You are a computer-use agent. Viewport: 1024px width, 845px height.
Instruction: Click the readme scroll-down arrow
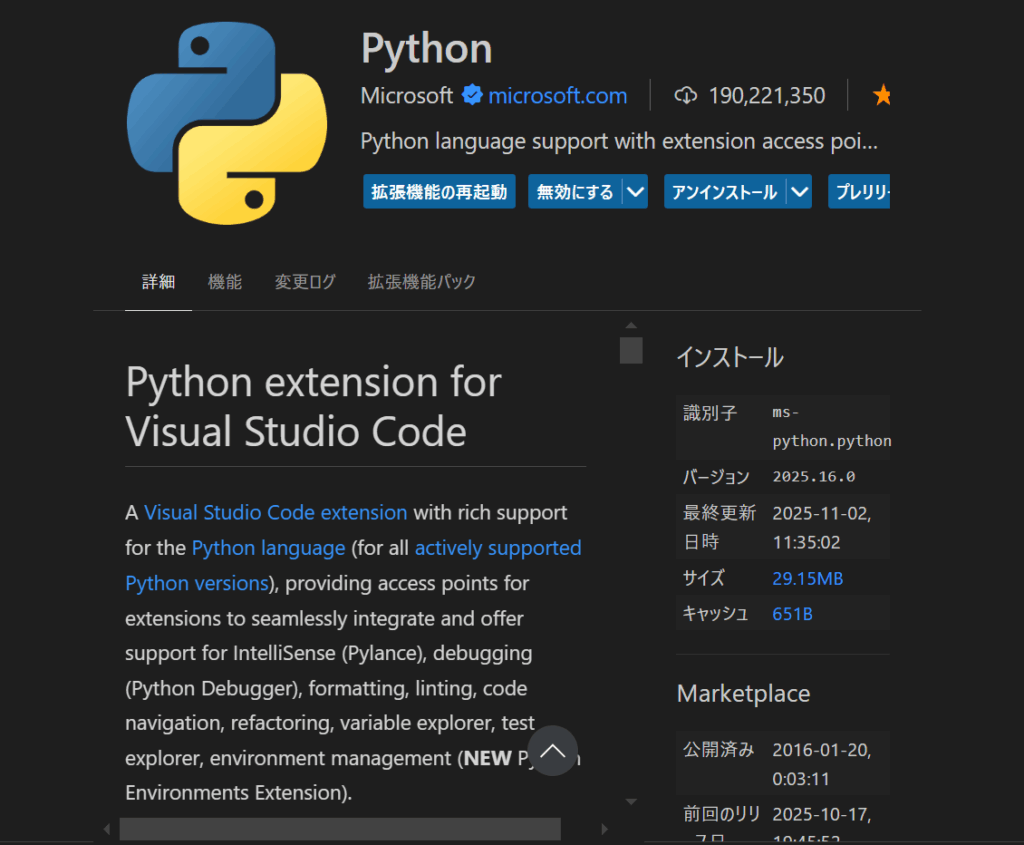pyautogui.click(x=631, y=801)
